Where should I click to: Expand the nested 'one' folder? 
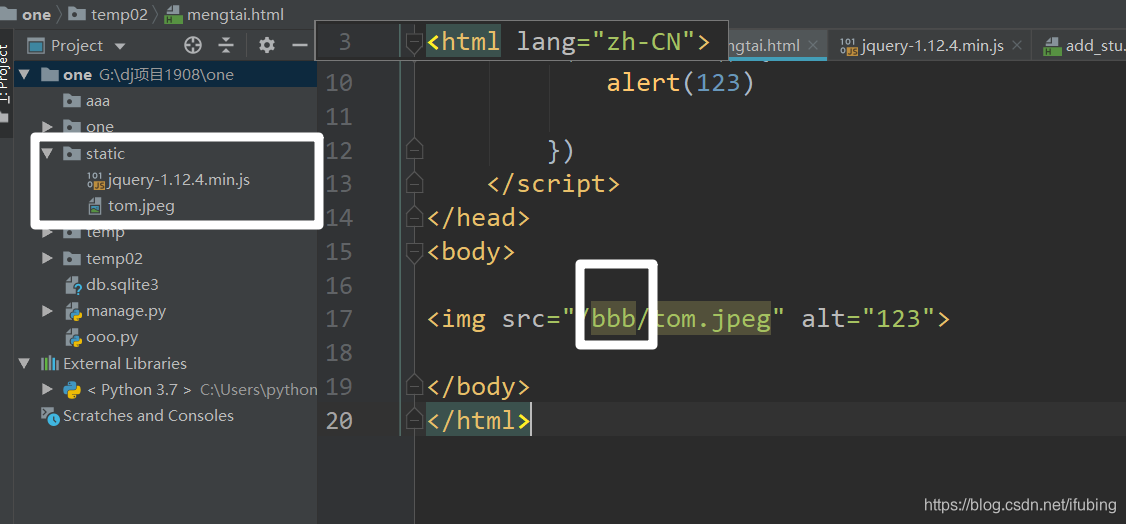[x=47, y=127]
